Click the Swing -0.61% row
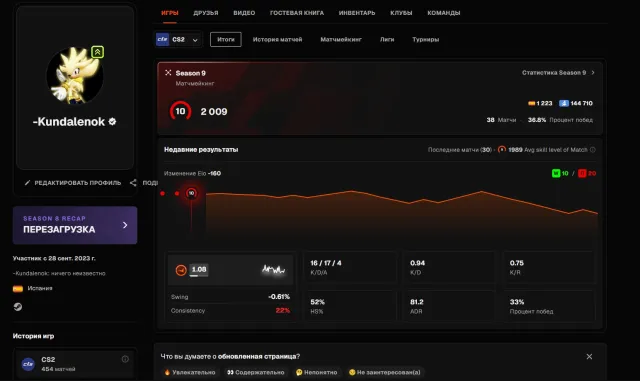 (x=230, y=296)
